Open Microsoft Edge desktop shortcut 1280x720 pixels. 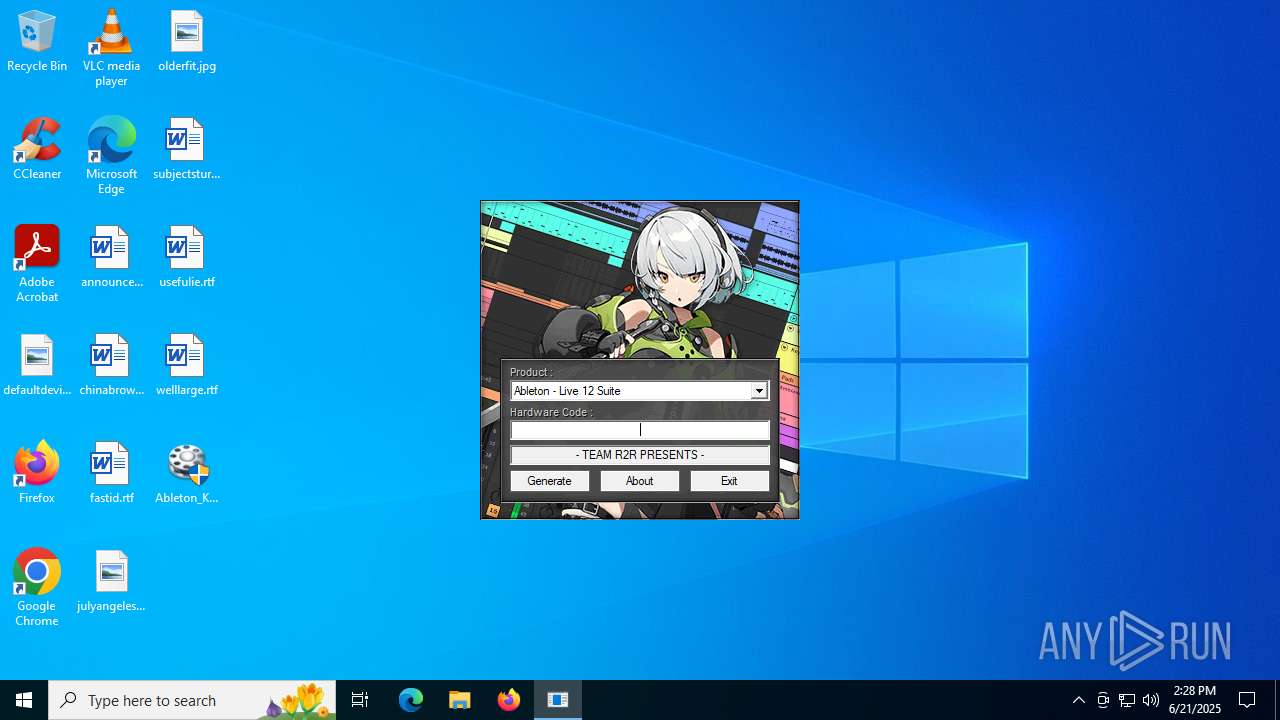(111, 156)
